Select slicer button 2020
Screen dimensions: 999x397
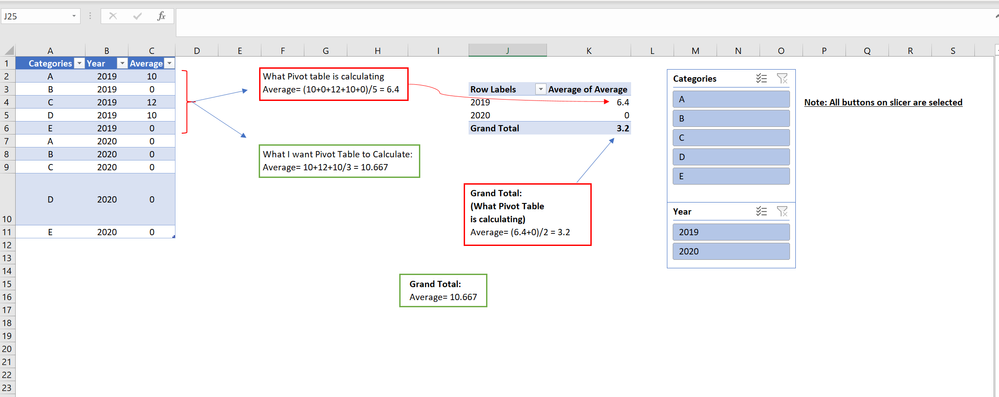click(x=731, y=251)
